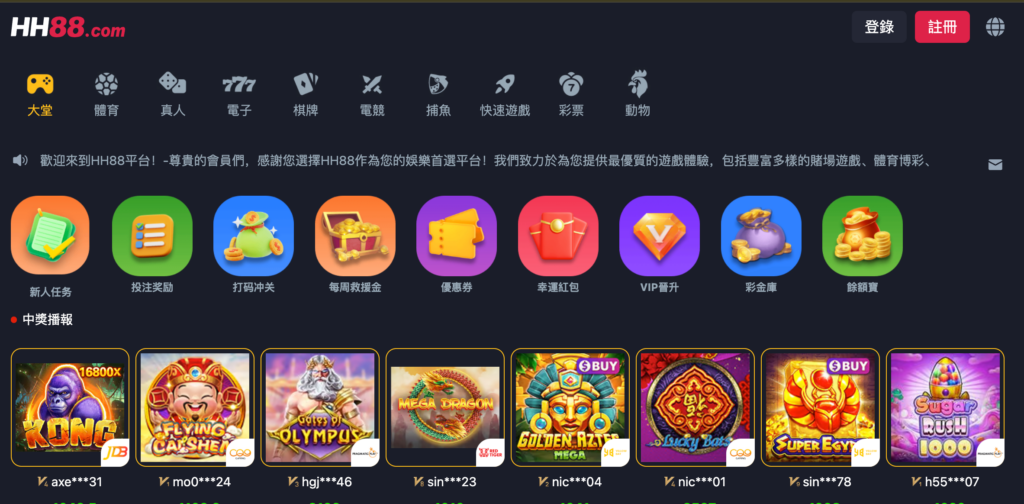Select the 彩票 lottery tab
The width and height of the screenshot is (1024, 504).
point(571,95)
